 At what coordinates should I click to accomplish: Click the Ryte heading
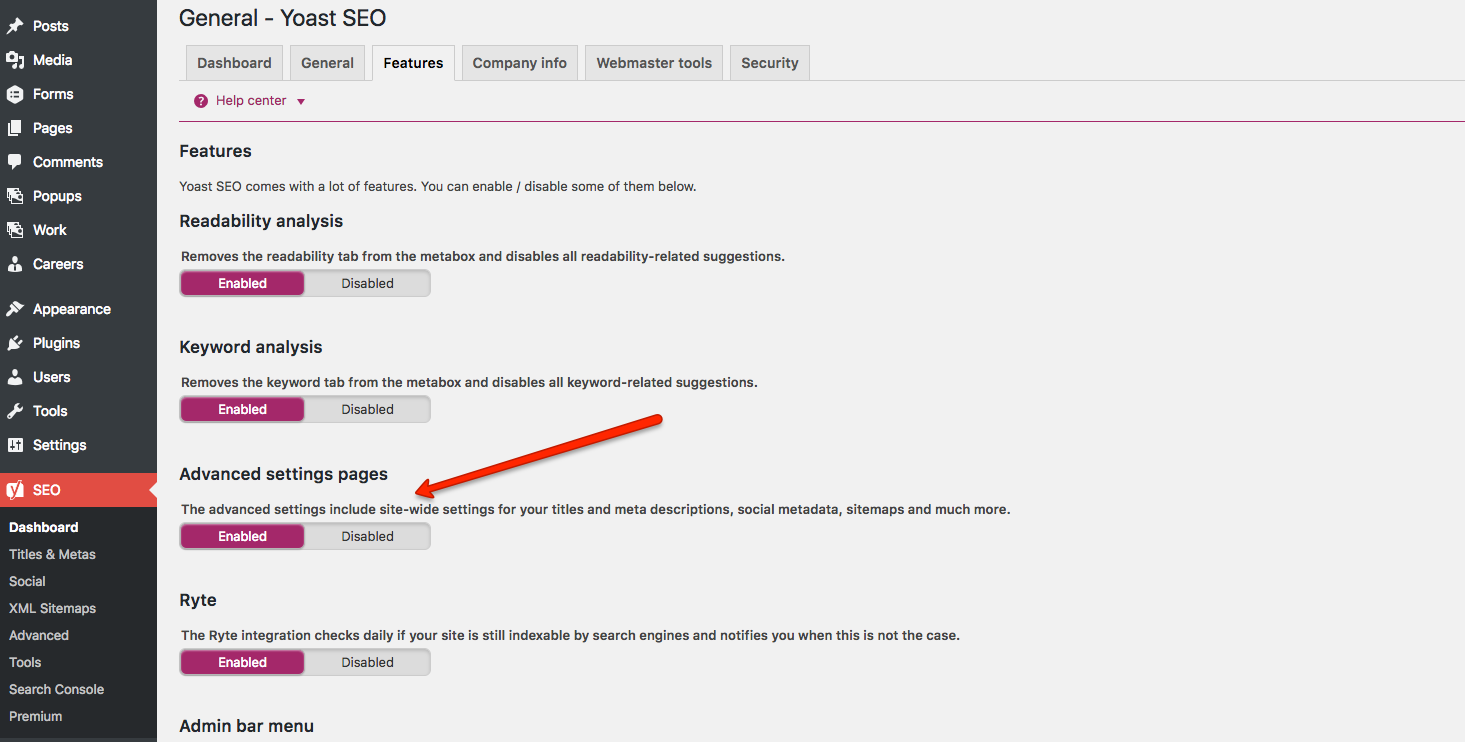pyautogui.click(x=198, y=600)
